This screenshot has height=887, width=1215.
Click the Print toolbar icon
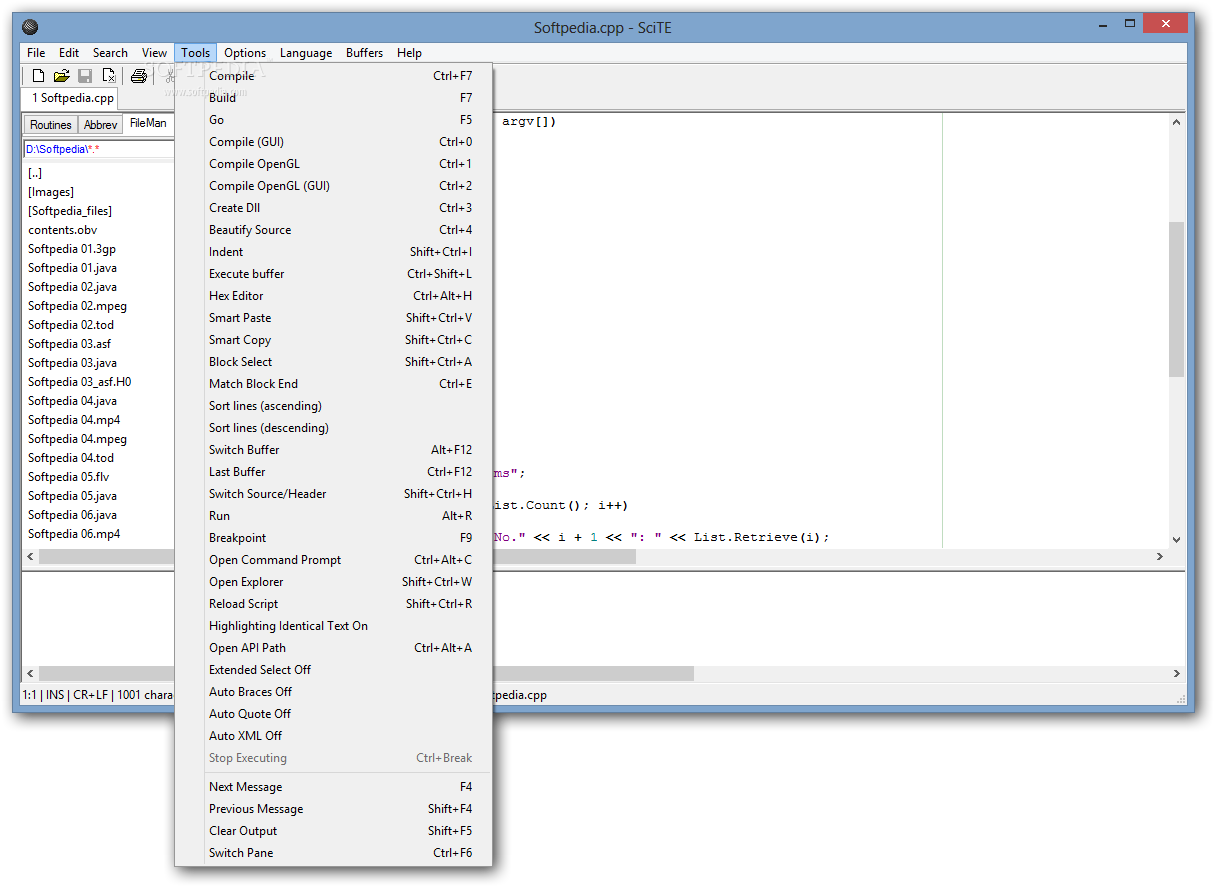click(x=139, y=76)
